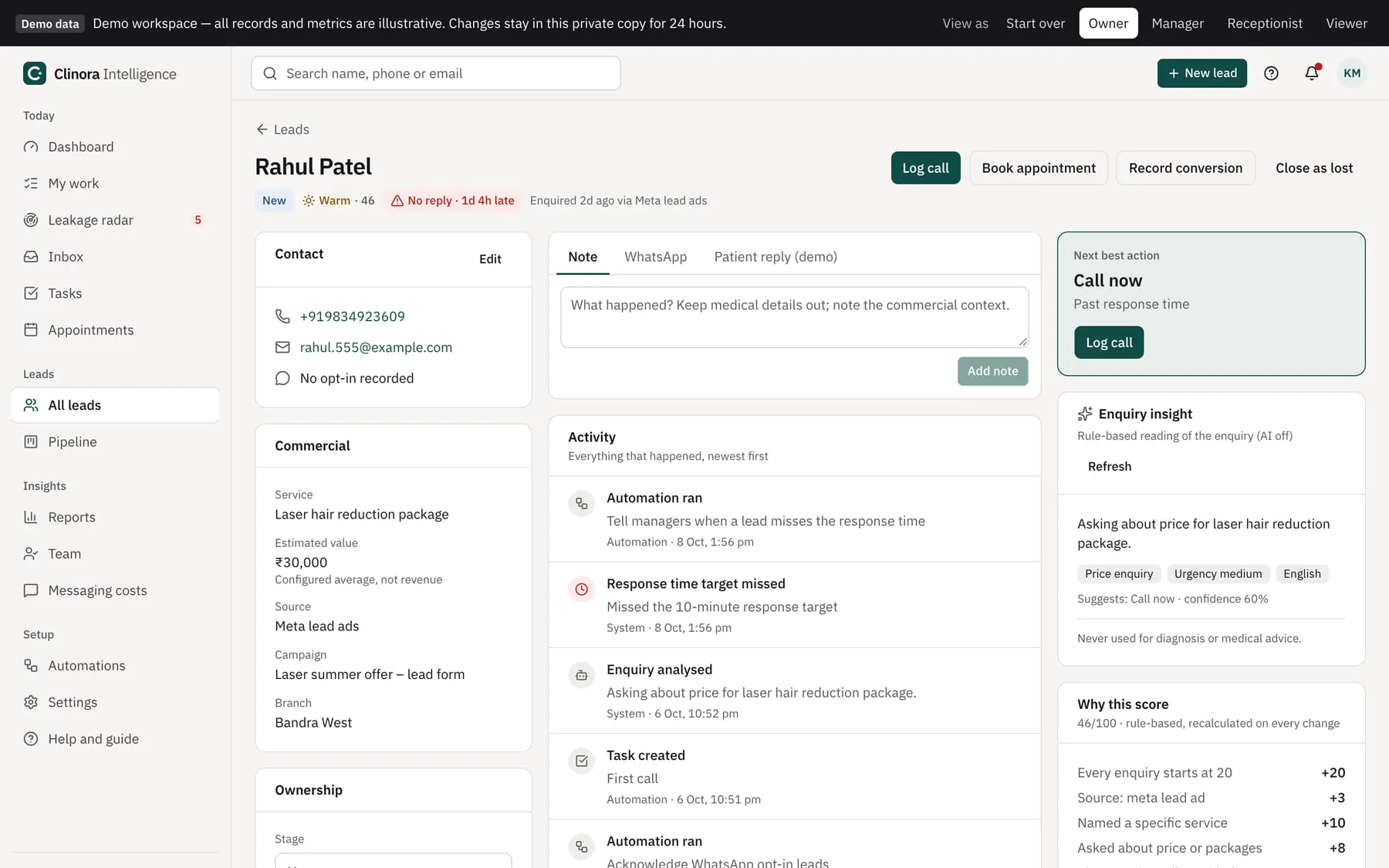Open the KM user avatar menu
The image size is (1389, 868).
pos(1352,73)
